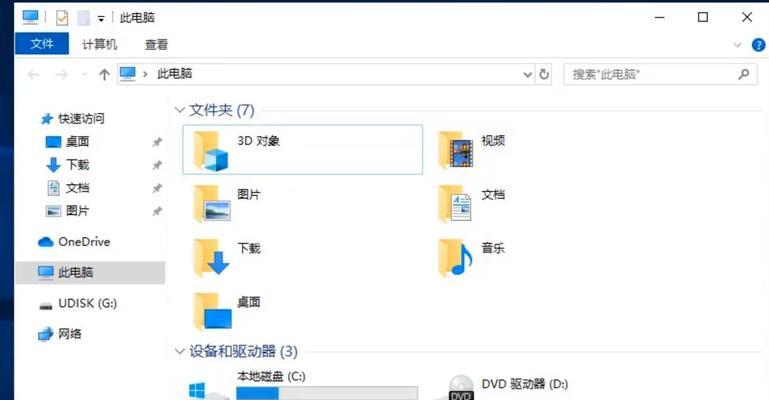Select 快速访问 in the navigation pane

81,119
